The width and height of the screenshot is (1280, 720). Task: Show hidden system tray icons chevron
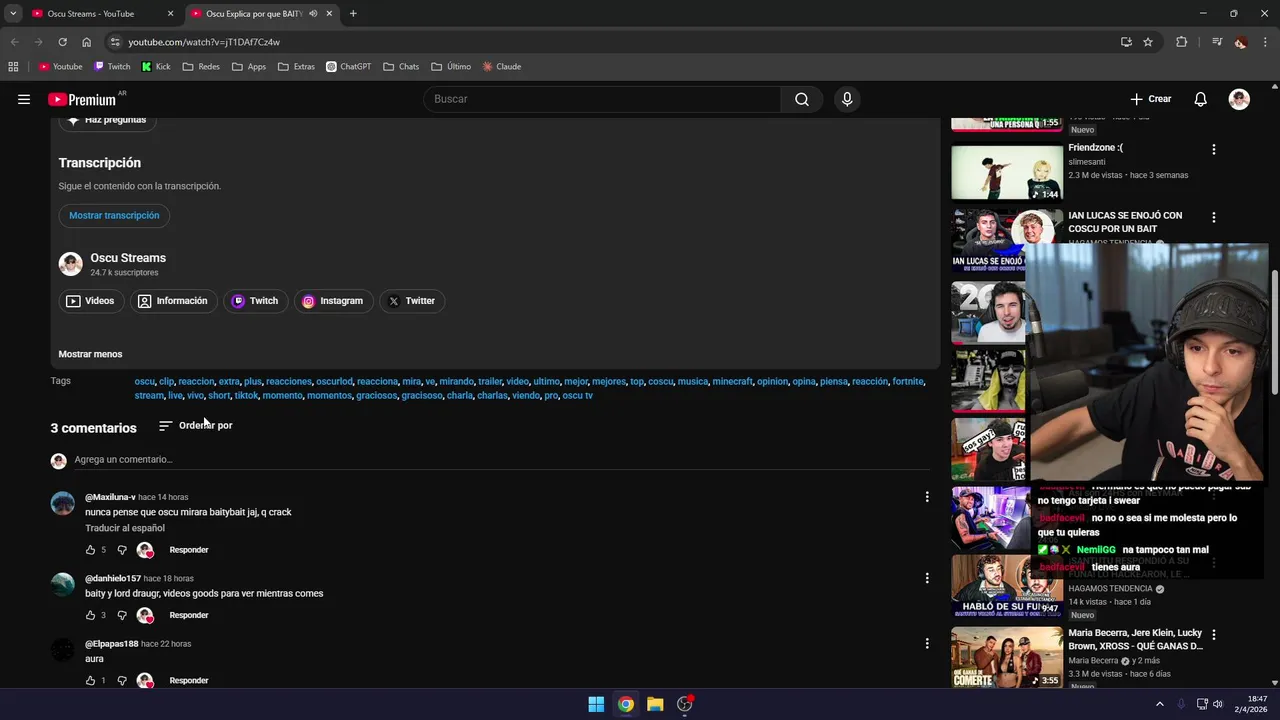(1159, 704)
